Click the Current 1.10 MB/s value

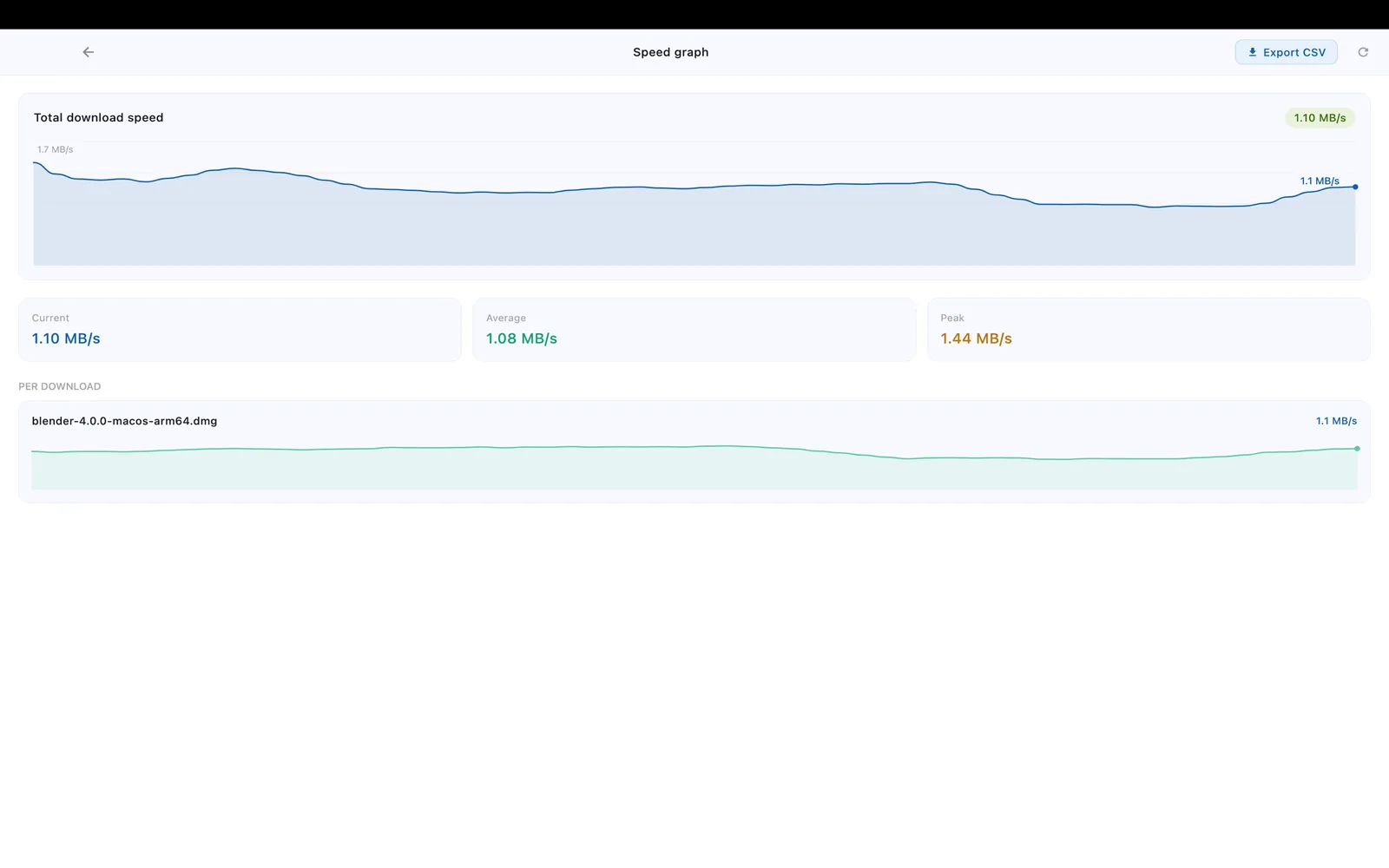tap(66, 339)
